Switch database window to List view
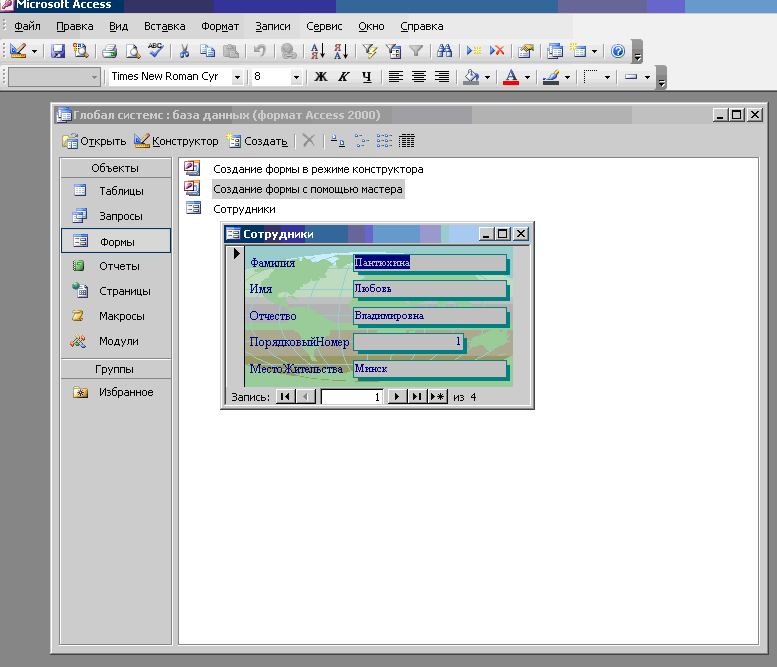 click(384, 141)
